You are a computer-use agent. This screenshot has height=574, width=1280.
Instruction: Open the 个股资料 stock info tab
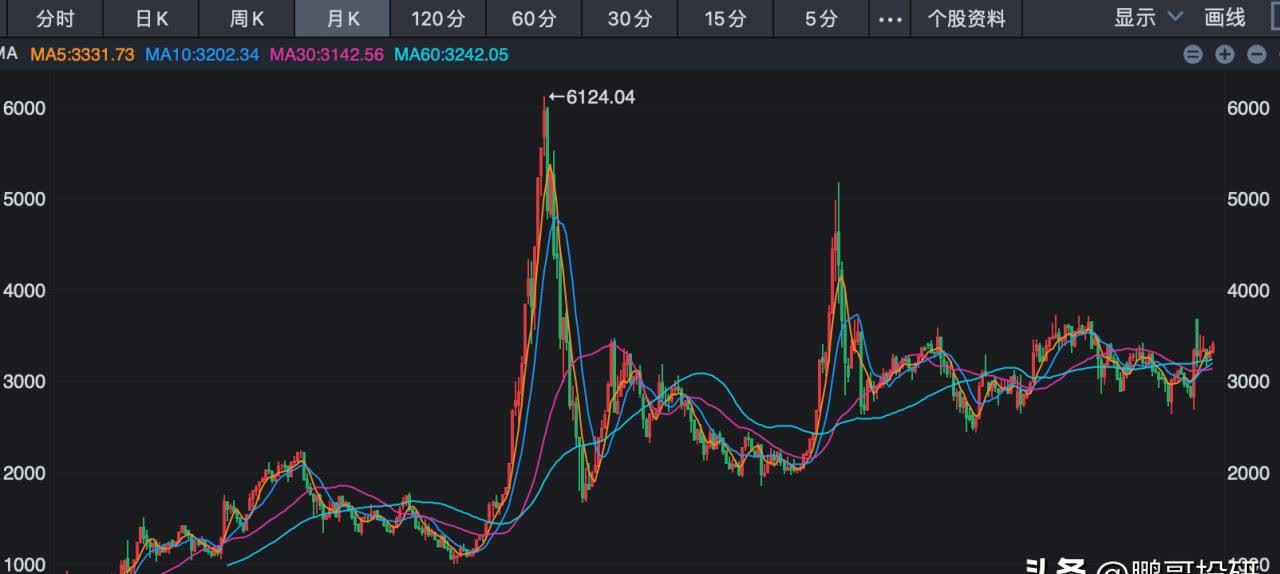966,18
